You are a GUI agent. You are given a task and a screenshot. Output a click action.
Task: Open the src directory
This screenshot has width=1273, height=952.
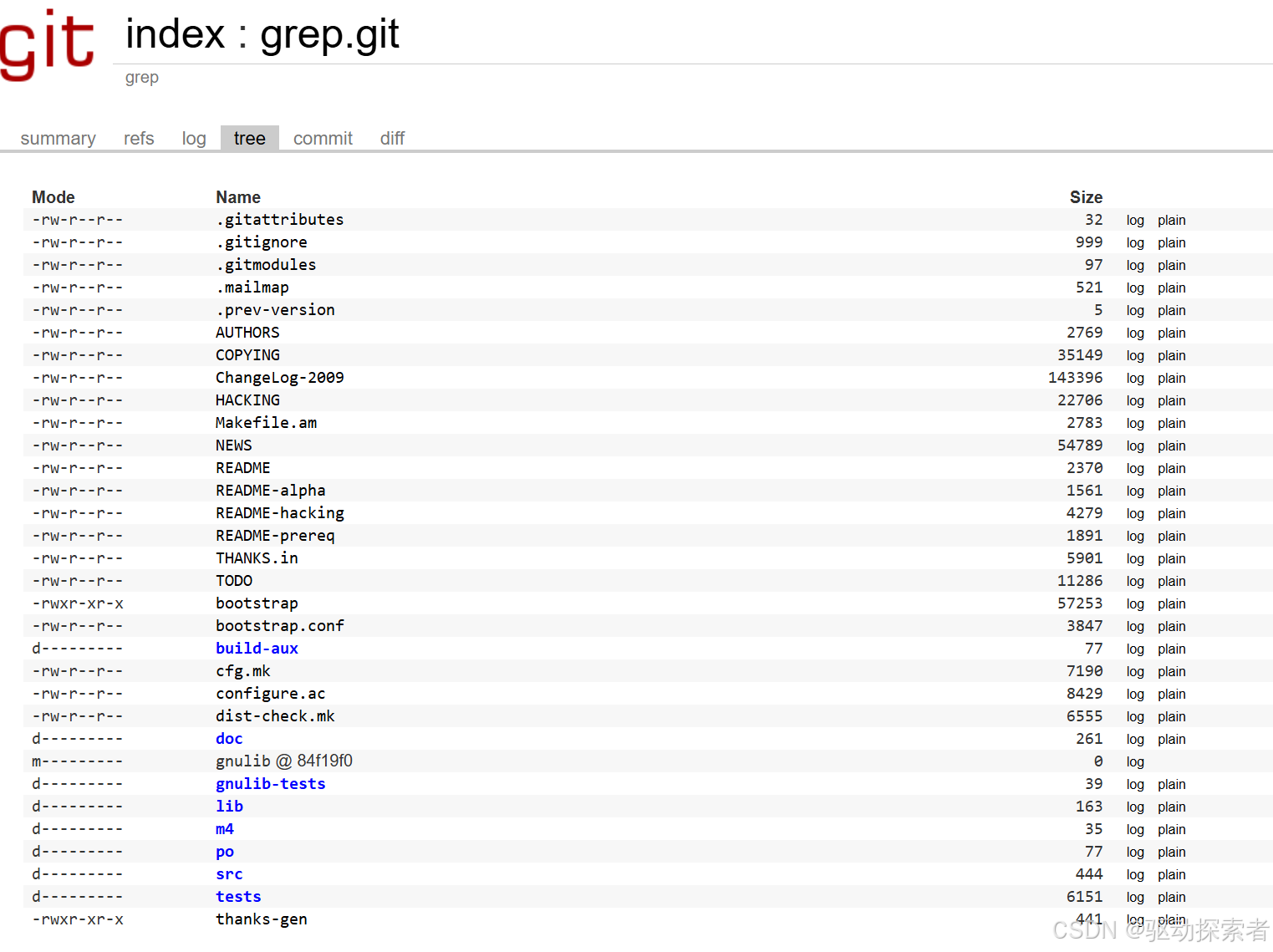[228, 873]
